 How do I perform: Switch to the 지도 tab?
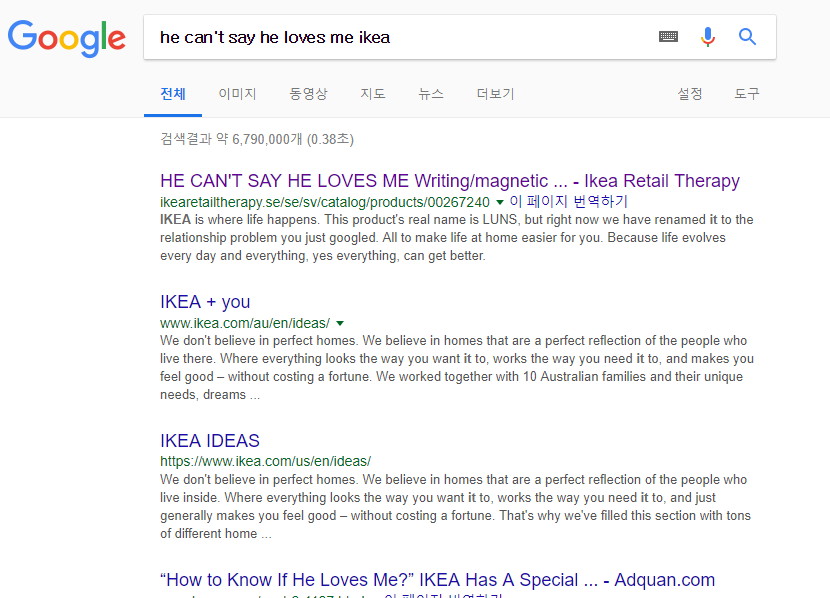point(373,94)
